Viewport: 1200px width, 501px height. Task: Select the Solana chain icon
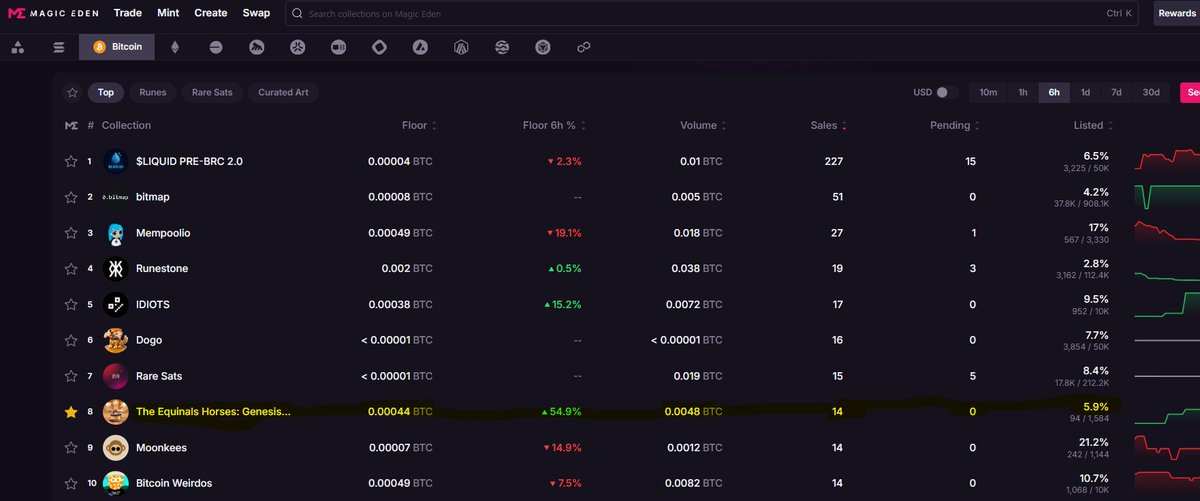(58, 47)
